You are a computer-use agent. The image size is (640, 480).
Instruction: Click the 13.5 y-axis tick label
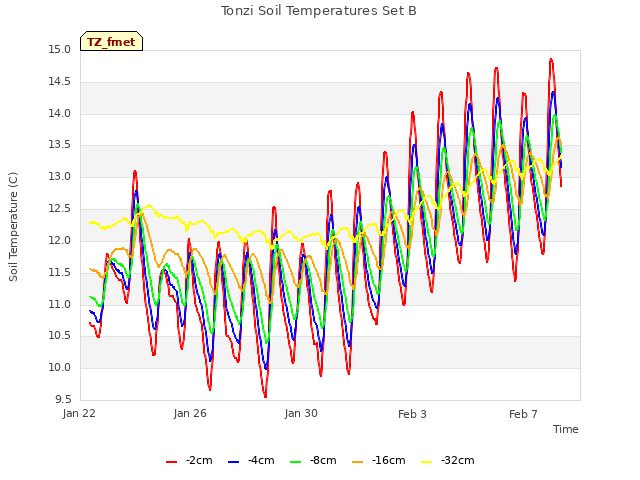pos(60,145)
